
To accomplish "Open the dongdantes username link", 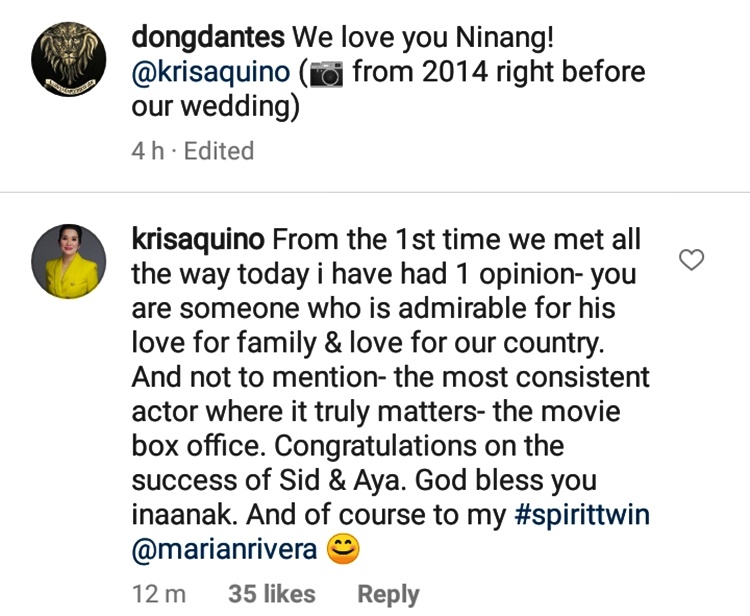I will [x=207, y=38].
